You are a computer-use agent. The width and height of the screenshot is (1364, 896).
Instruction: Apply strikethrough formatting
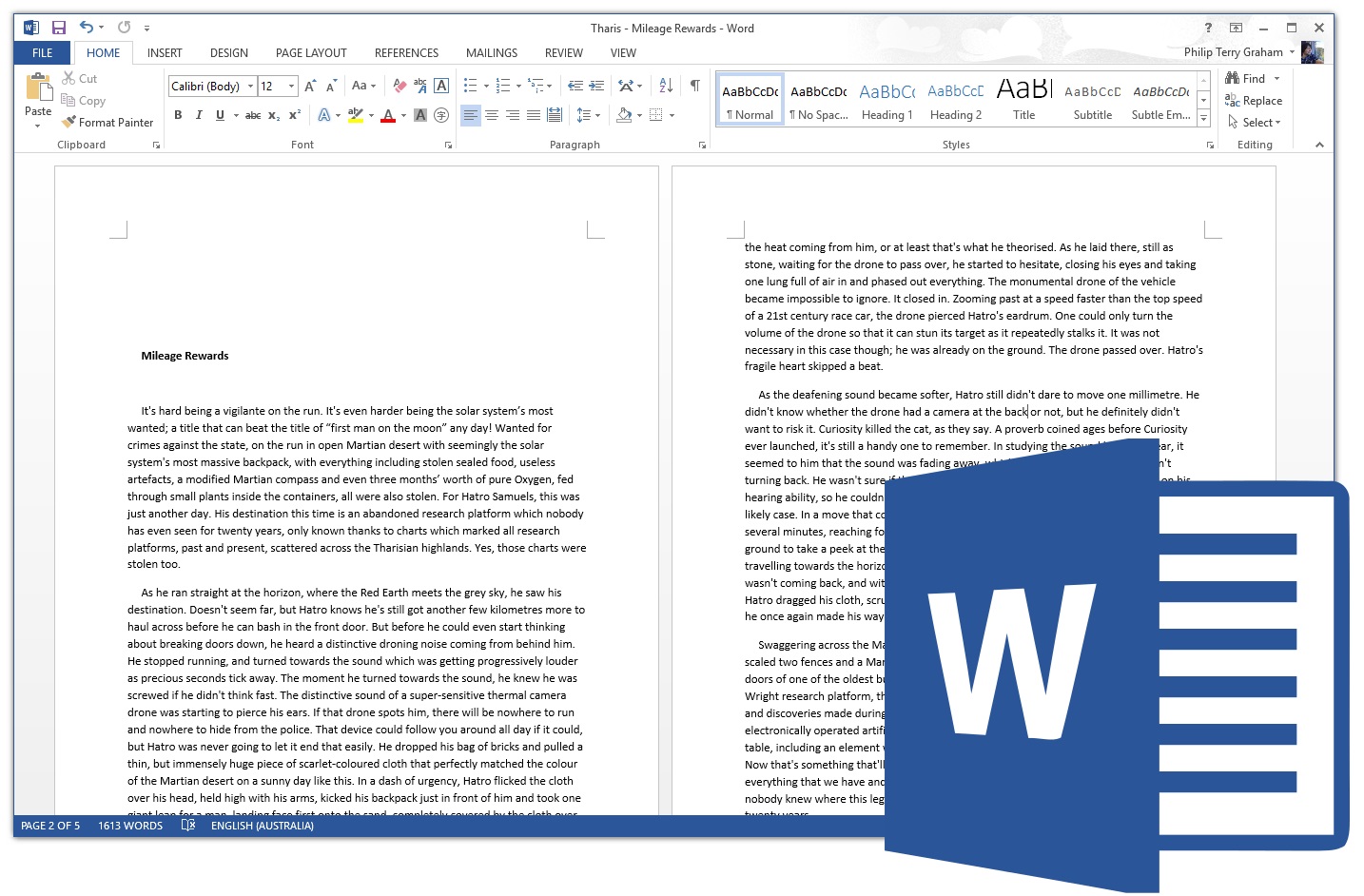252,115
